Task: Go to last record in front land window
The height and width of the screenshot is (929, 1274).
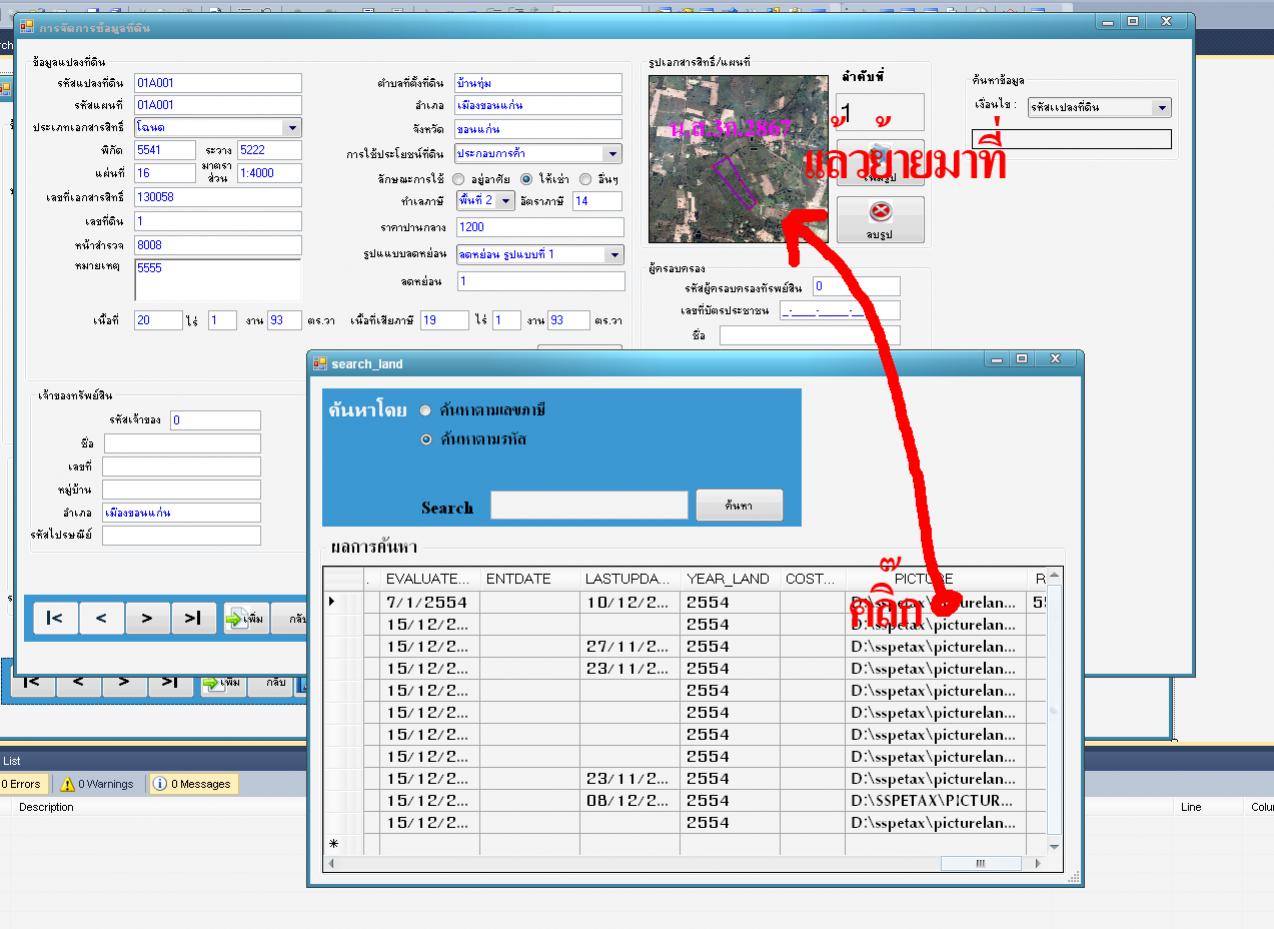Action: [x=194, y=619]
